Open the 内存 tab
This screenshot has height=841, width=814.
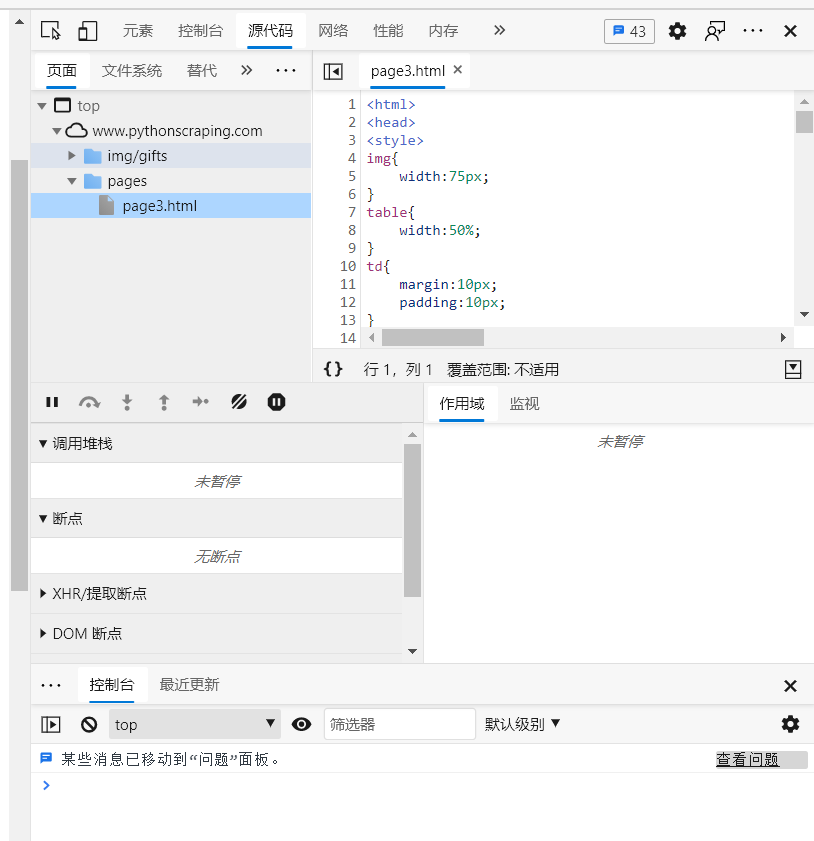click(443, 31)
